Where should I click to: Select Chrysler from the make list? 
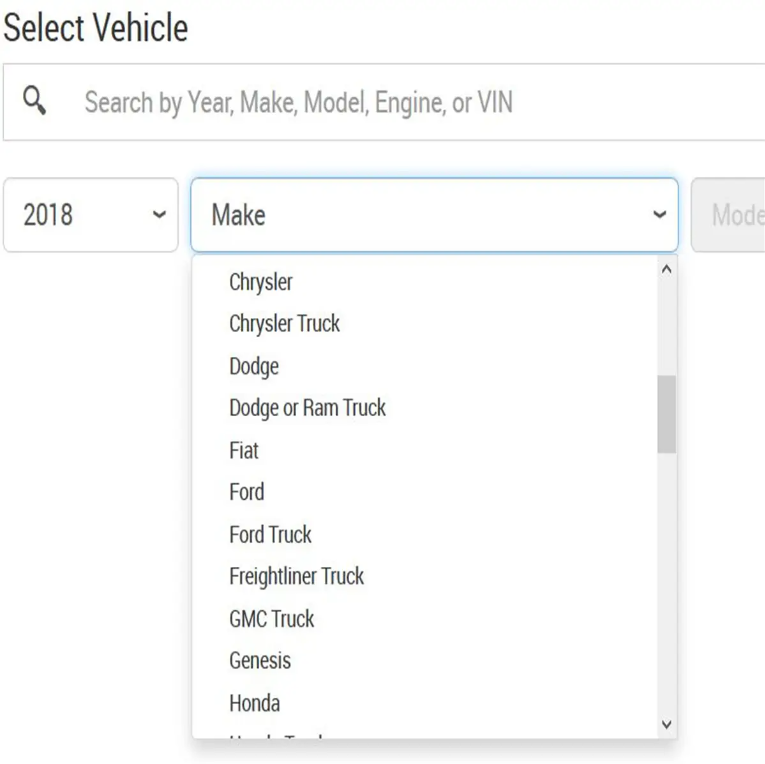pos(261,282)
